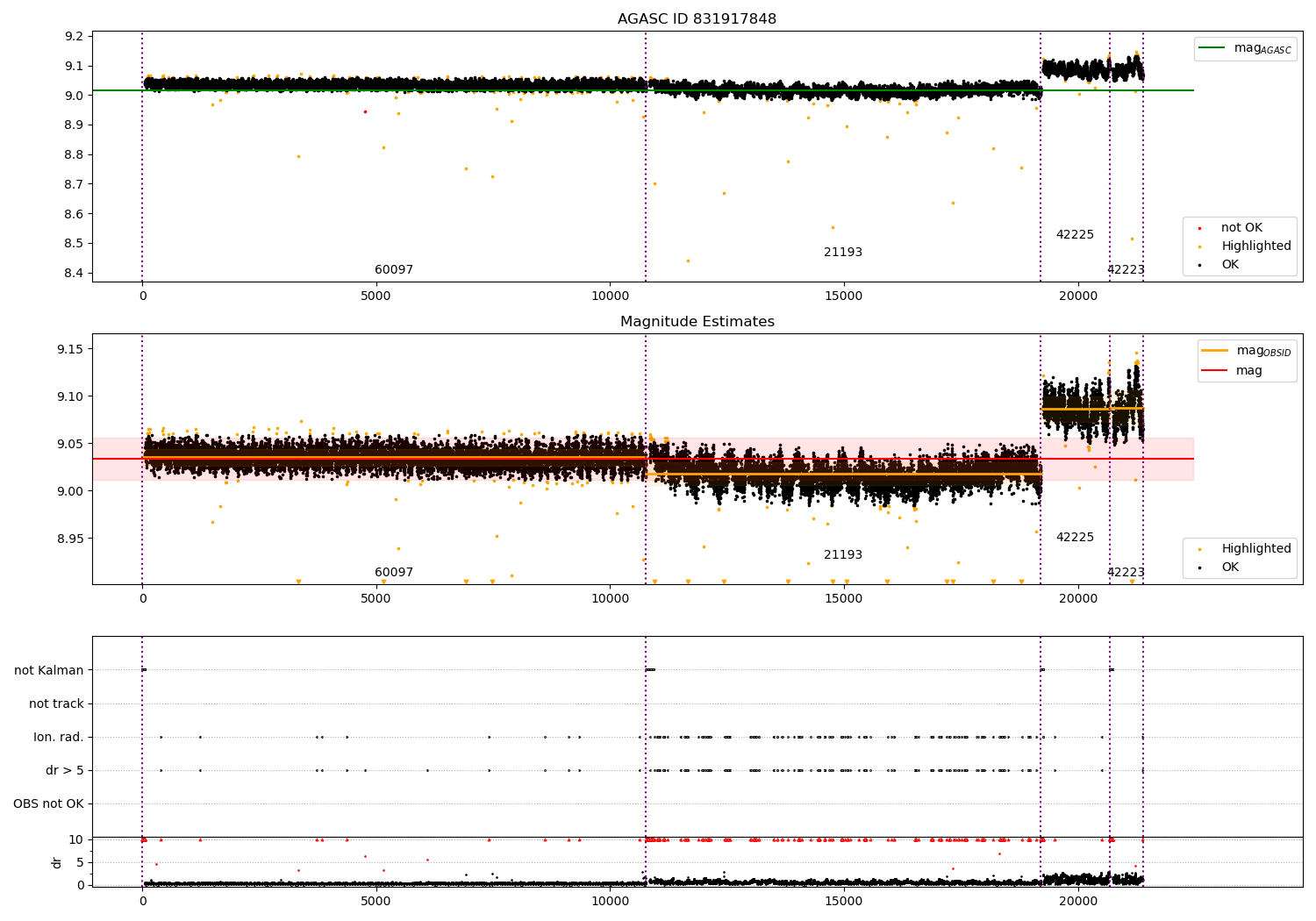The image size is (1316, 921).
Task: Click the single red 'not OK' data point in top plot
Action: (x=365, y=111)
